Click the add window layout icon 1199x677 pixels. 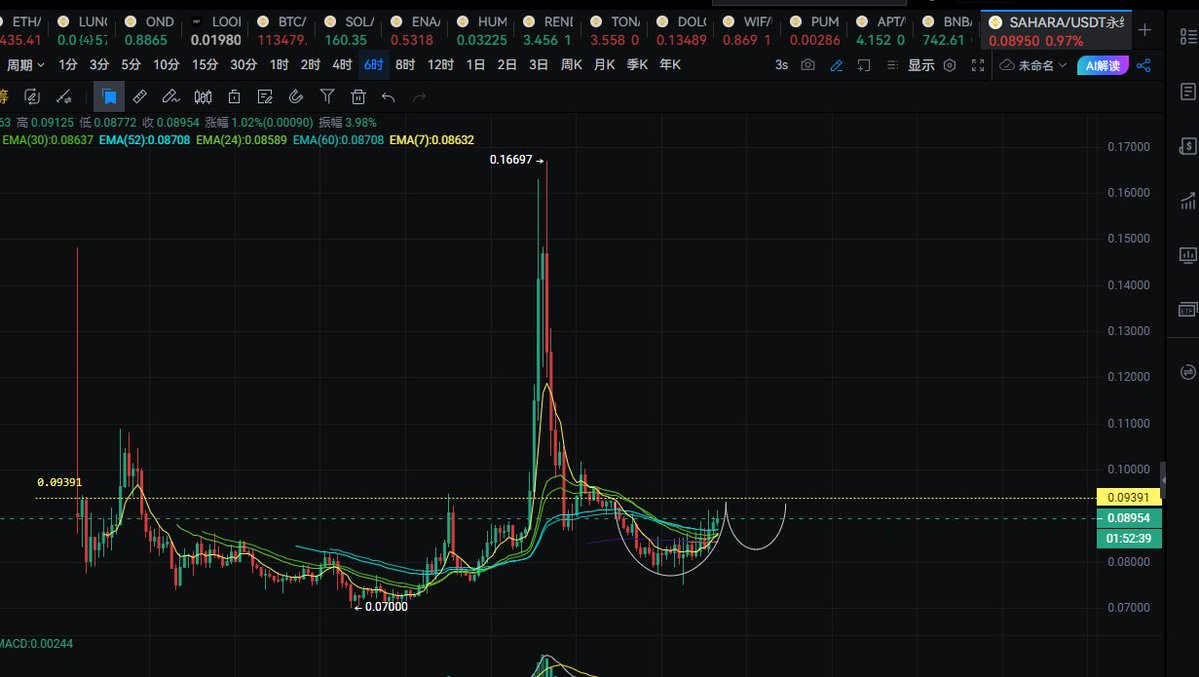pyautogui.click(x=864, y=66)
